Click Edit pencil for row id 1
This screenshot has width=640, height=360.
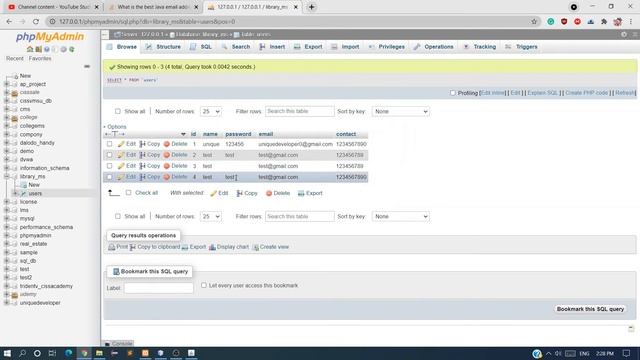point(127,144)
